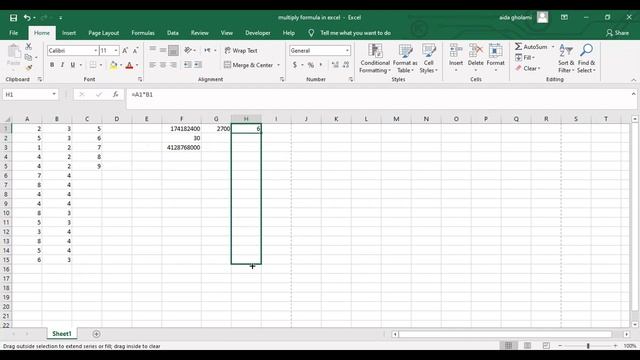Viewport: 640px width, 360px height.
Task: Click Merge & Center
Action: 249,65
